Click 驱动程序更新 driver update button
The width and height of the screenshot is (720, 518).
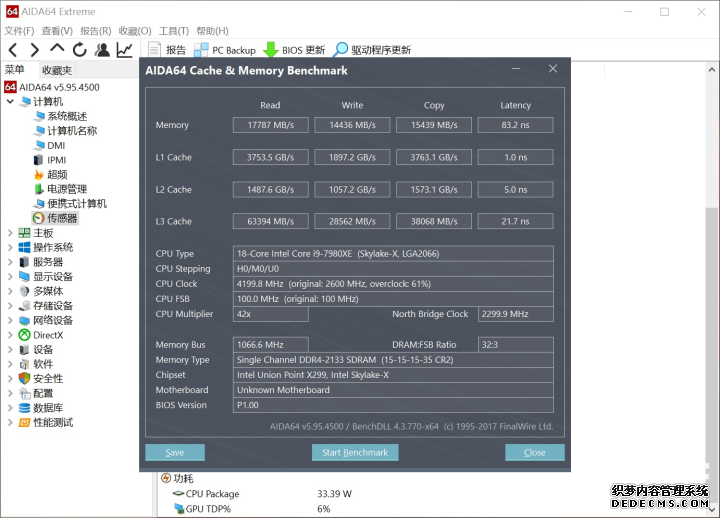[372, 50]
